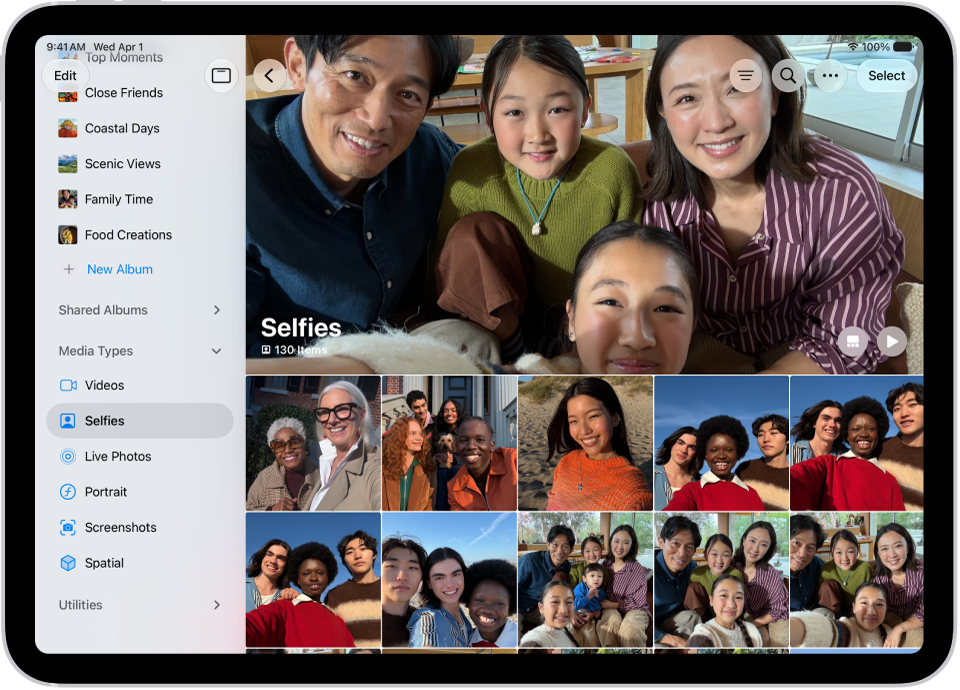Screen dimensions: 960x690
Task: Click the Family Time album thumbnail icon
Action: pos(67,199)
